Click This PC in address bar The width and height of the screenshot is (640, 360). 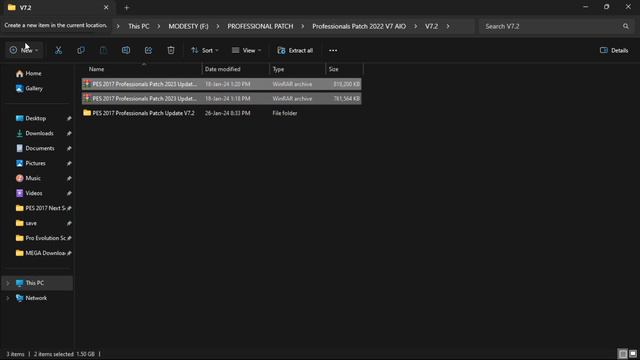point(139,26)
